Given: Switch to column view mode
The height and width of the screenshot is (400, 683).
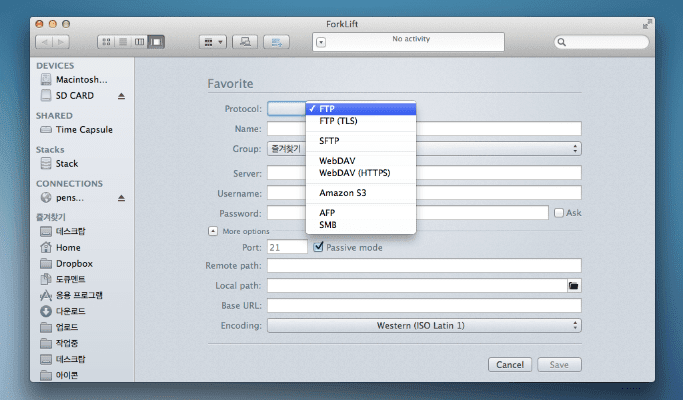Looking at the screenshot, I should pyautogui.click(x=139, y=42).
